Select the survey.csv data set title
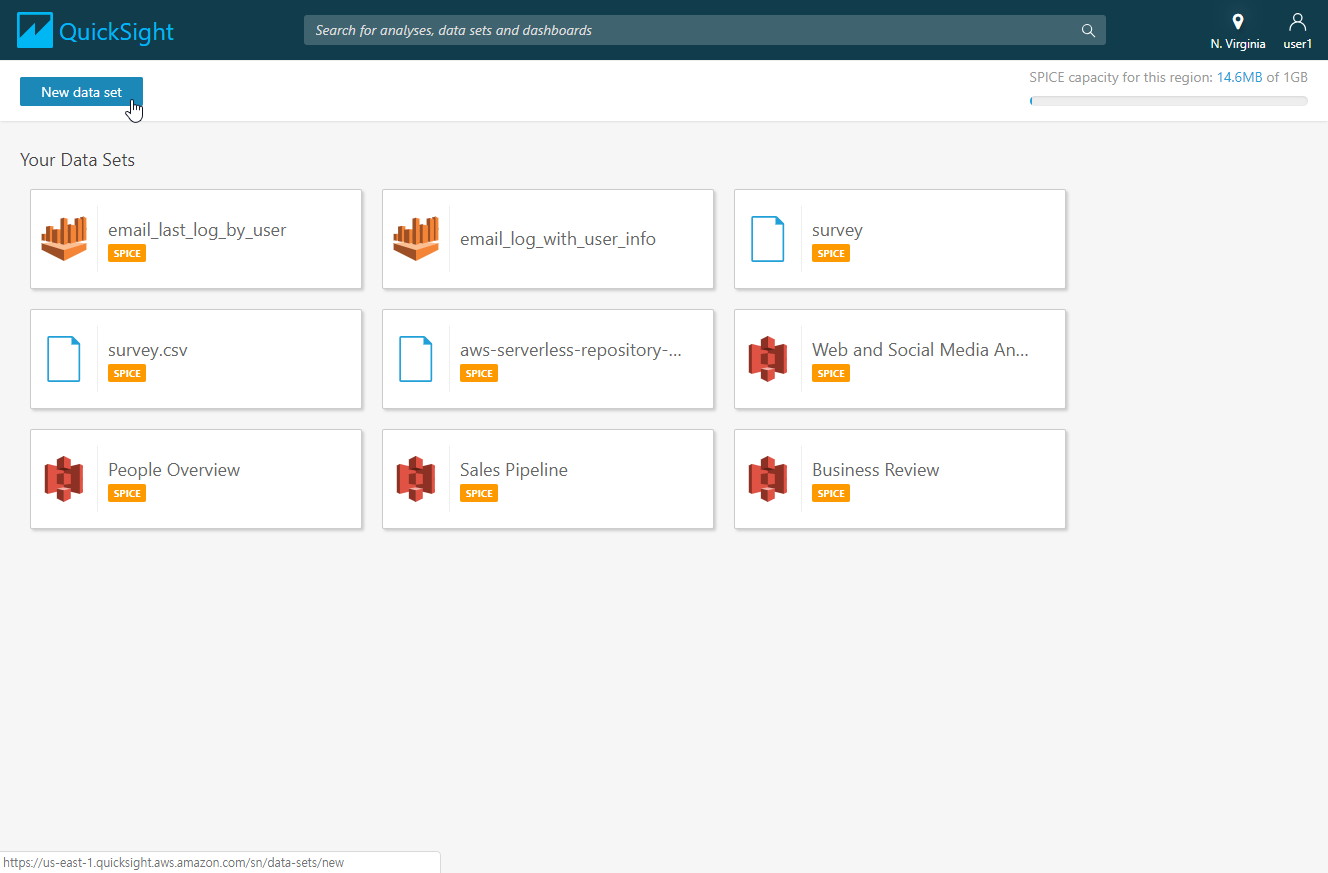This screenshot has width=1328, height=873. [148, 350]
